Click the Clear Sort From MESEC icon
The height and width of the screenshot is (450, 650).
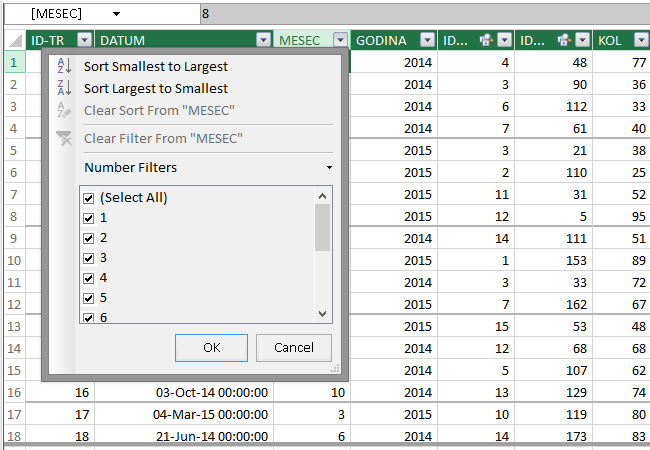[64, 110]
